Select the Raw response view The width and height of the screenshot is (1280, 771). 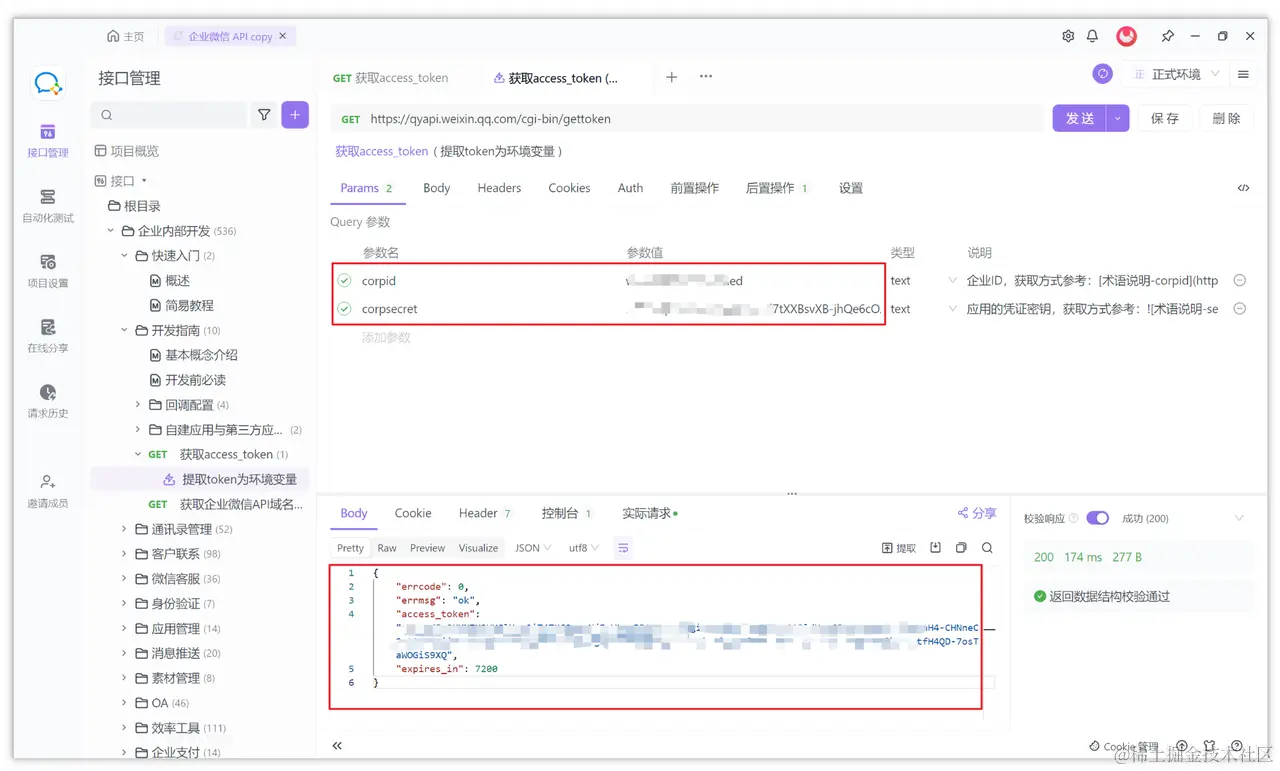(387, 548)
